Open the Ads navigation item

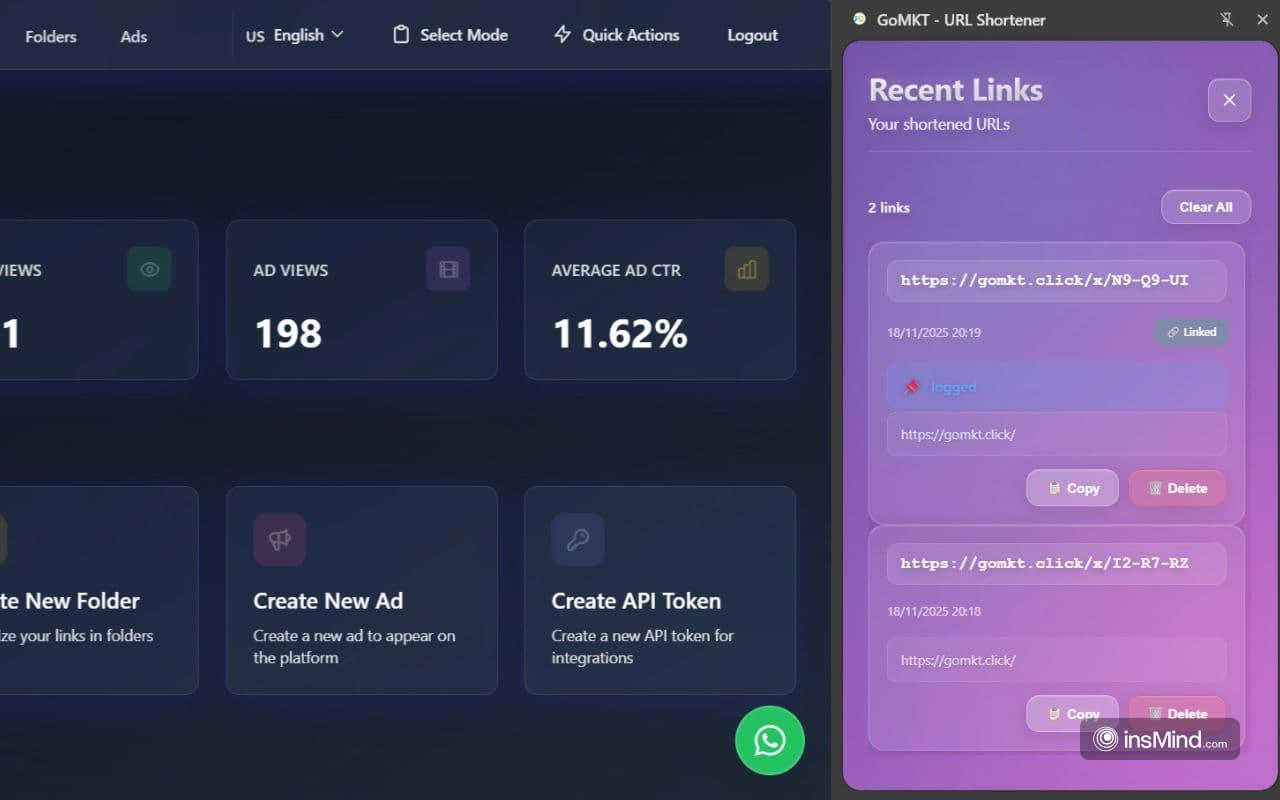(134, 36)
